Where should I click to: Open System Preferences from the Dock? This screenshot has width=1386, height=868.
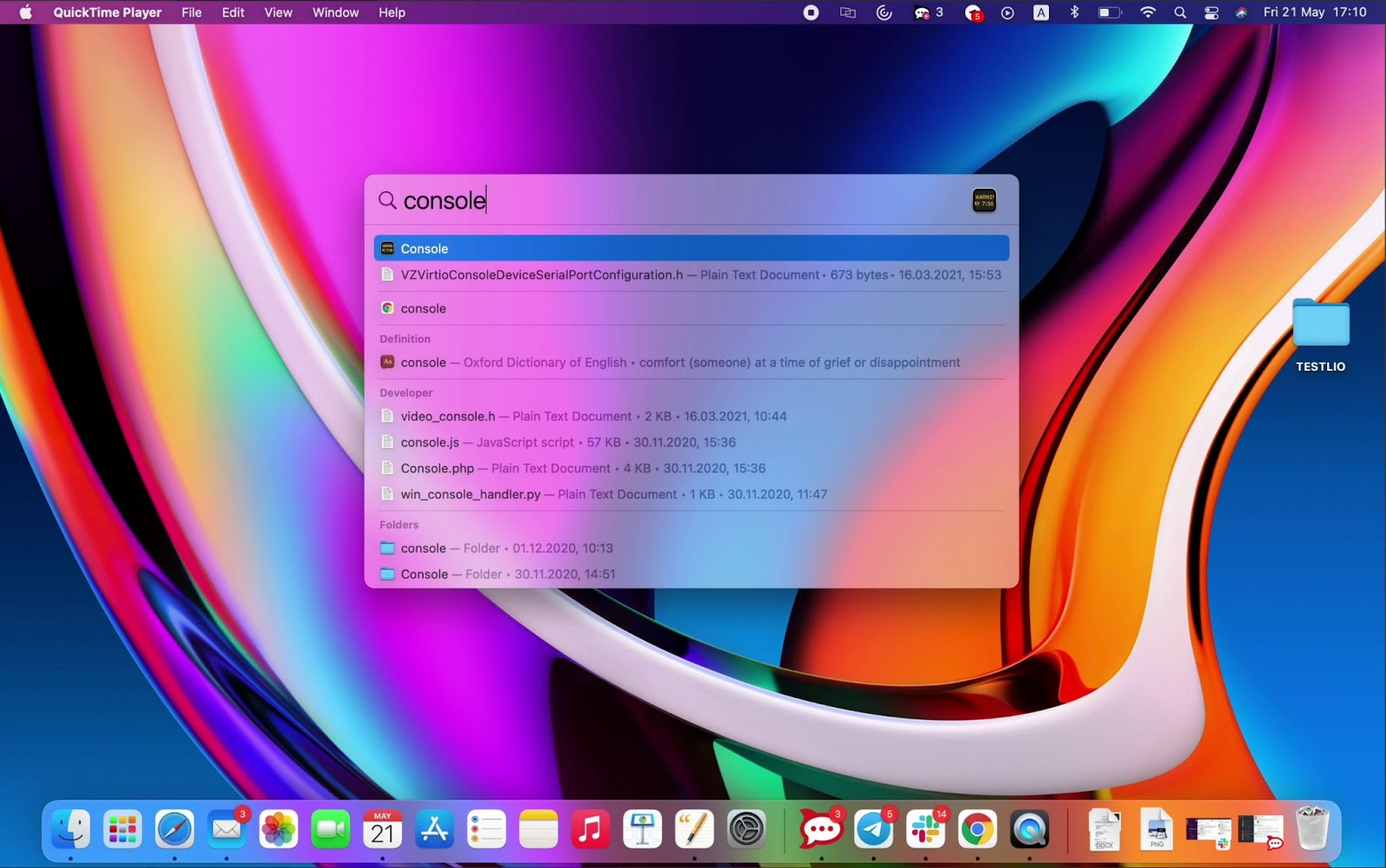click(x=747, y=830)
